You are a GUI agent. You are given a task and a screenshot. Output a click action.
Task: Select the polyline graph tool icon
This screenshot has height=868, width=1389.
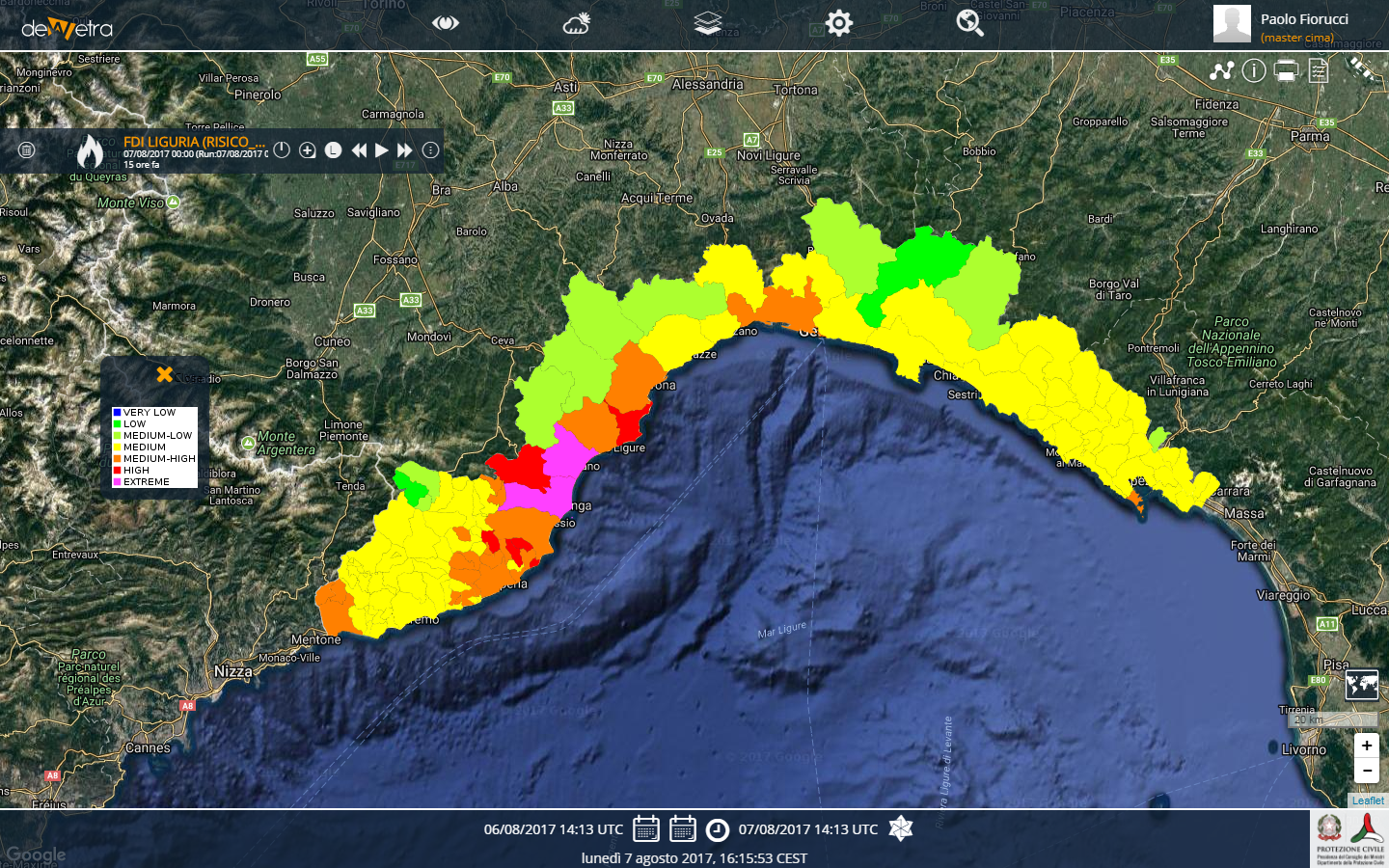pyautogui.click(x=1222, y=70)
